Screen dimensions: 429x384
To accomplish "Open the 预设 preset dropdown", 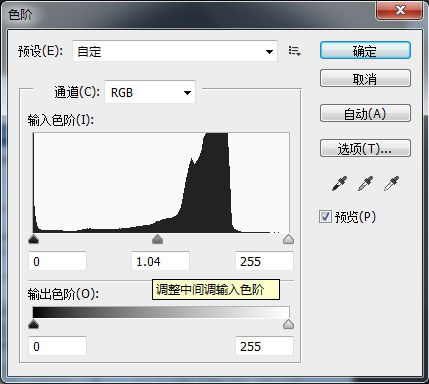I will 175,51.
